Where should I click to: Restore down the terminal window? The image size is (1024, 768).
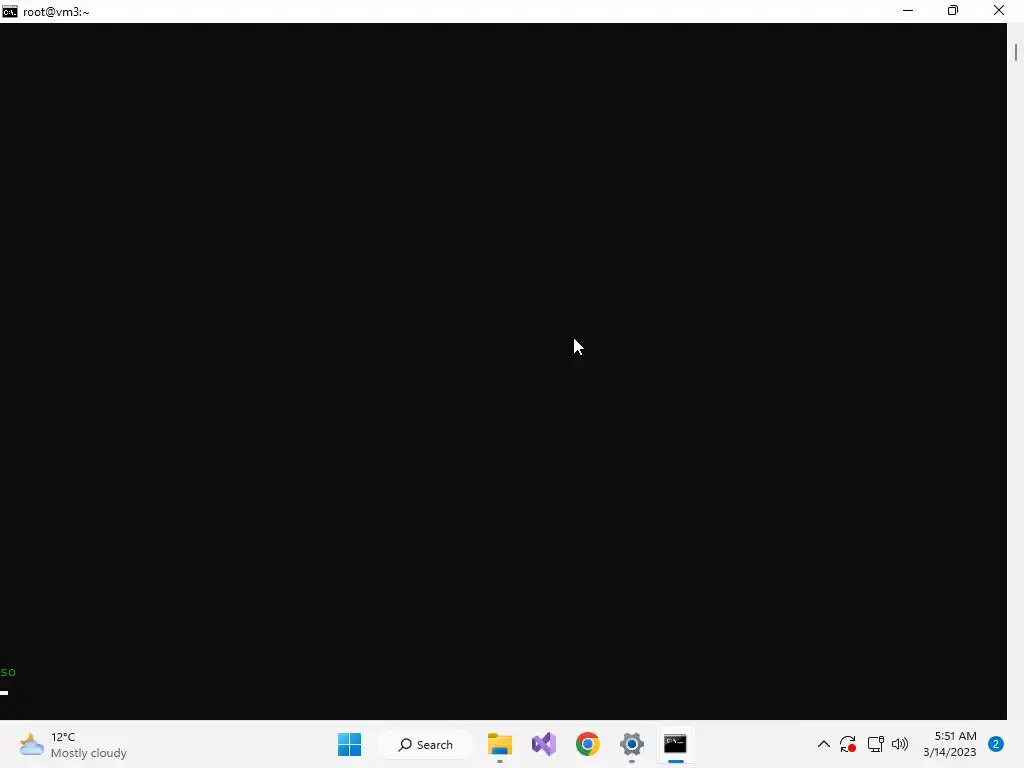point(953,10)
